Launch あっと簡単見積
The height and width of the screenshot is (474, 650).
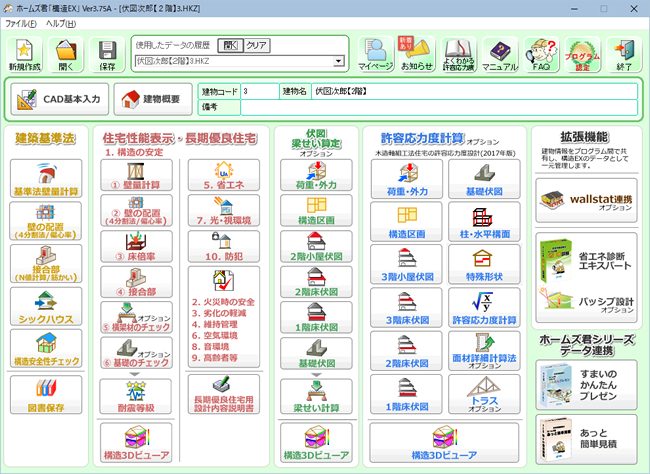[x=586, y=439]
